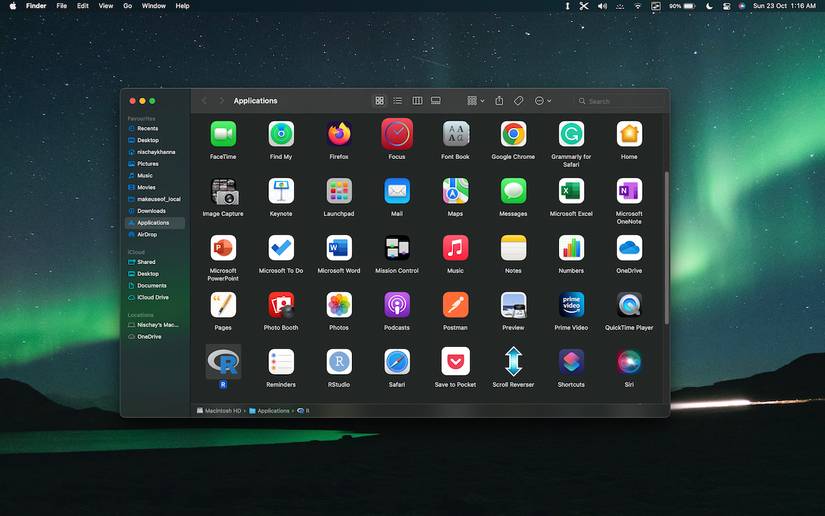Select the Find My app icon
This screenshot has height=516, width=825.
tap(281, 134)
